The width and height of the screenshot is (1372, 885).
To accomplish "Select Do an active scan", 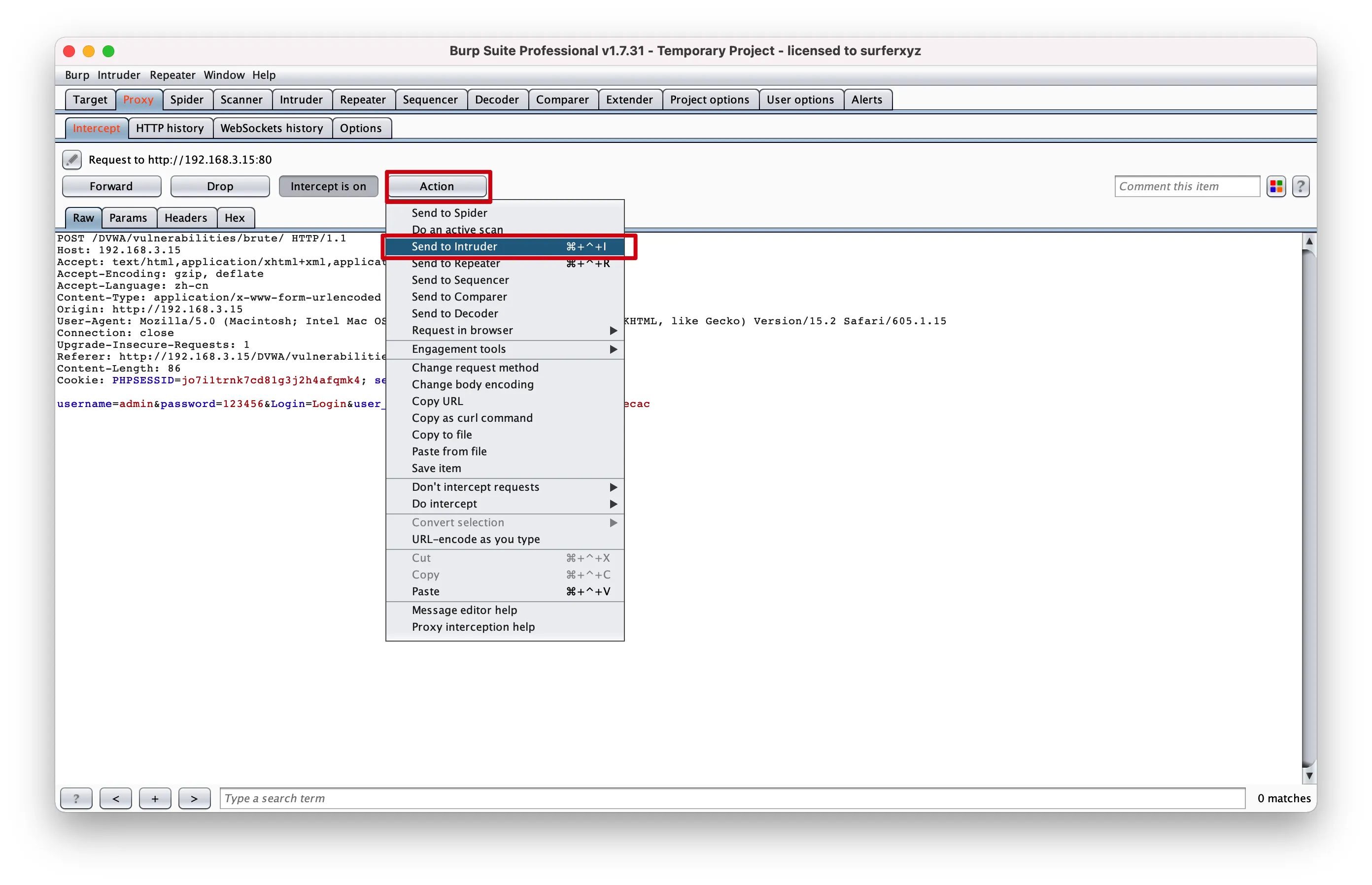I will pos(505,229).
